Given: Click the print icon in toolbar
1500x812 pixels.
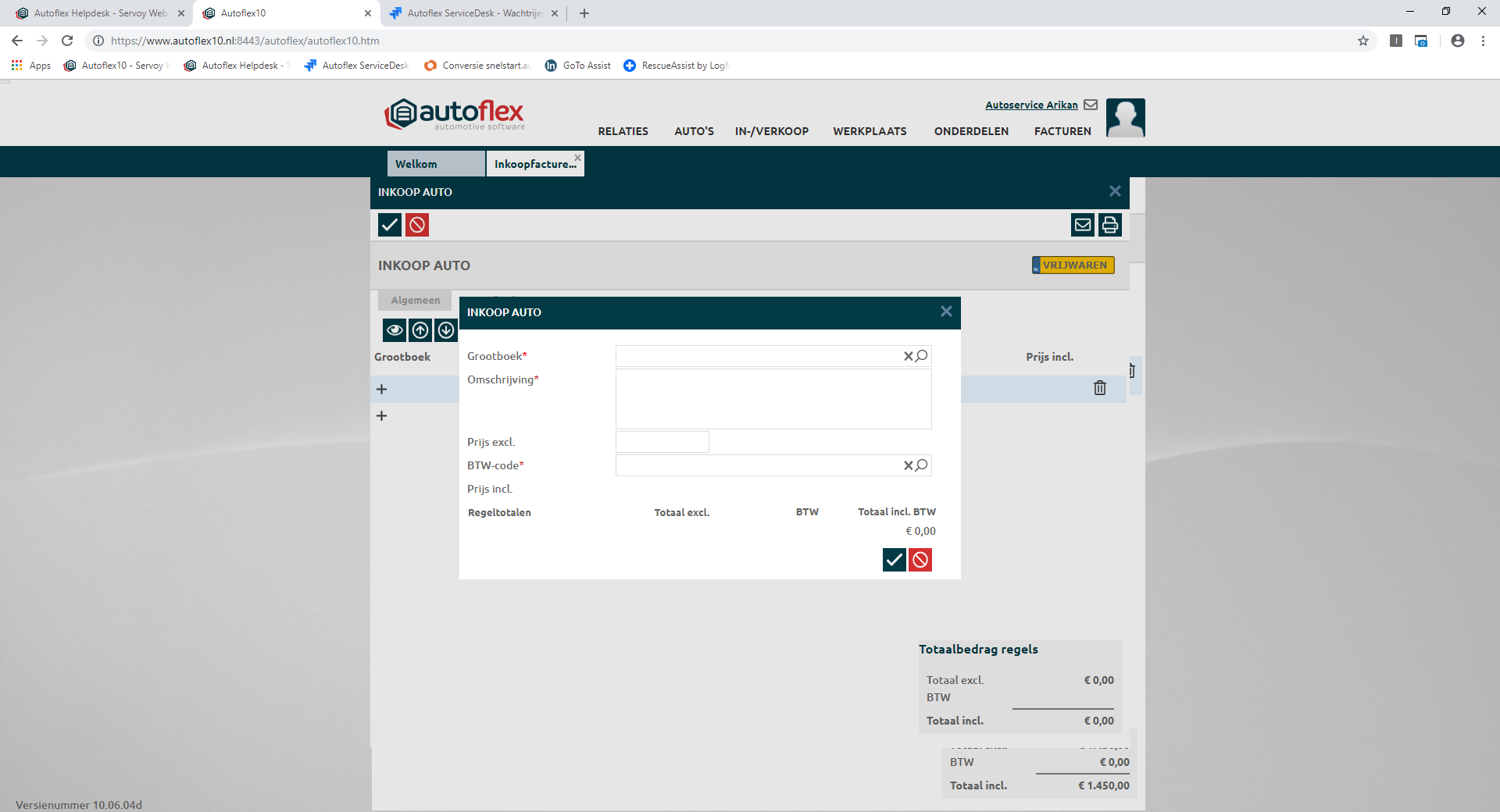Looking at the screenshot, I should [x=1110, y=225].
